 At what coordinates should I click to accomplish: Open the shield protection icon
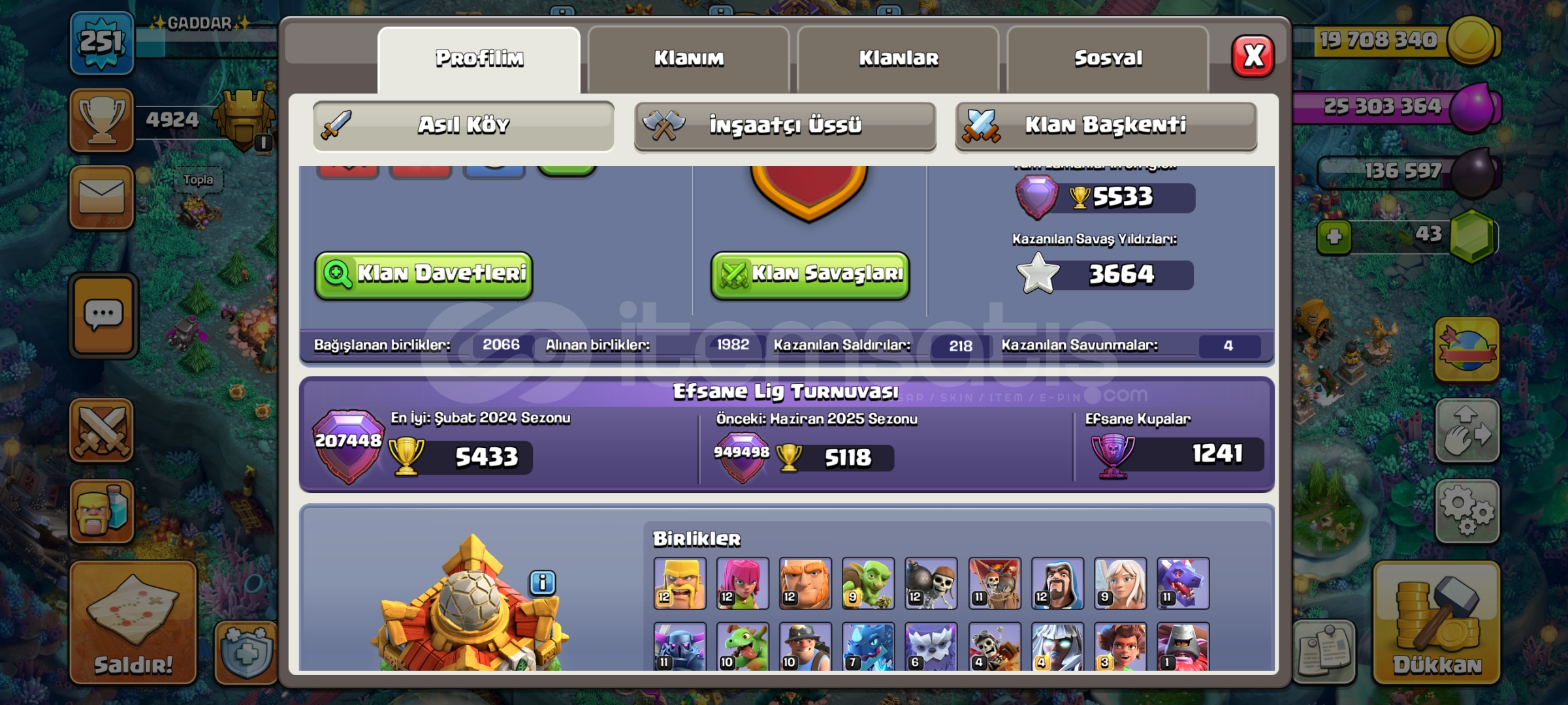coord(246,653)
